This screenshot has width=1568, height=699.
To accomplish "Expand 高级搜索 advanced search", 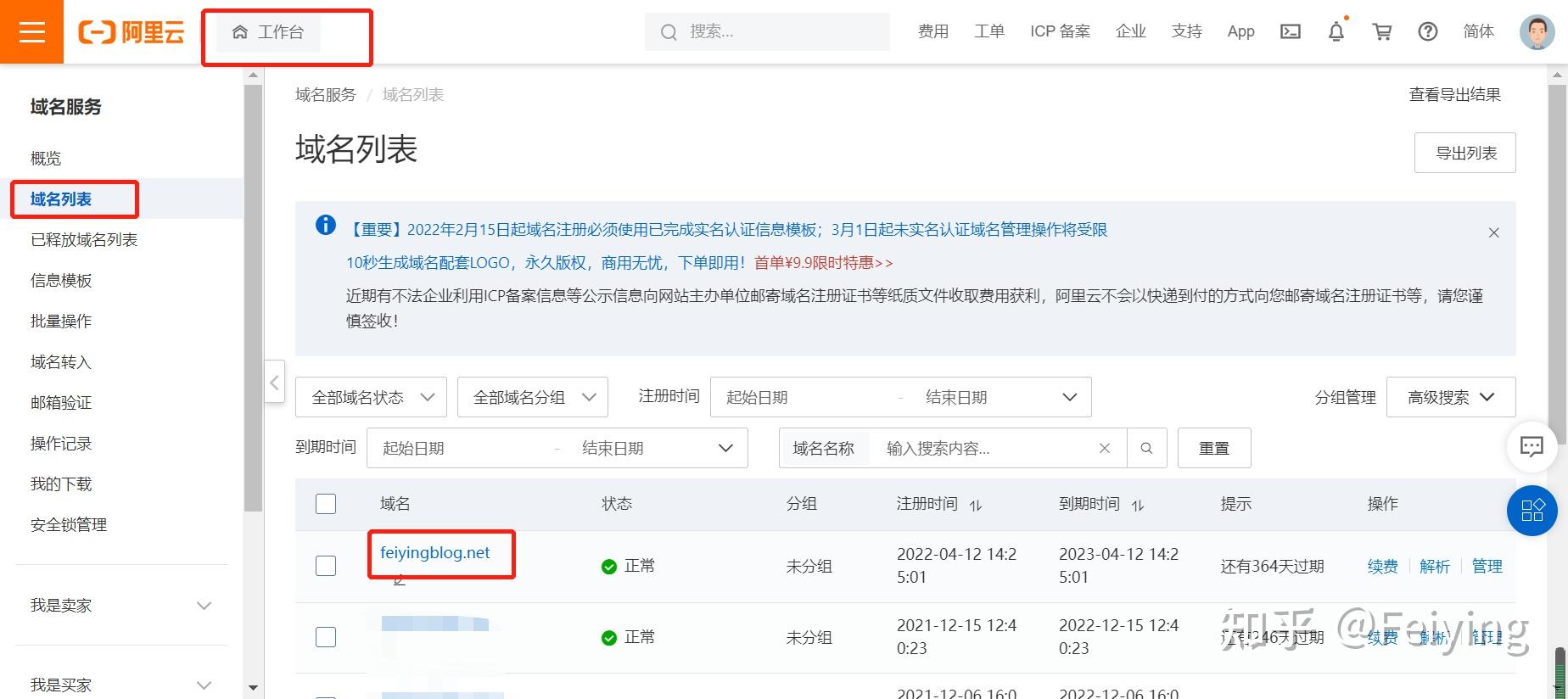I will 1451,397.
